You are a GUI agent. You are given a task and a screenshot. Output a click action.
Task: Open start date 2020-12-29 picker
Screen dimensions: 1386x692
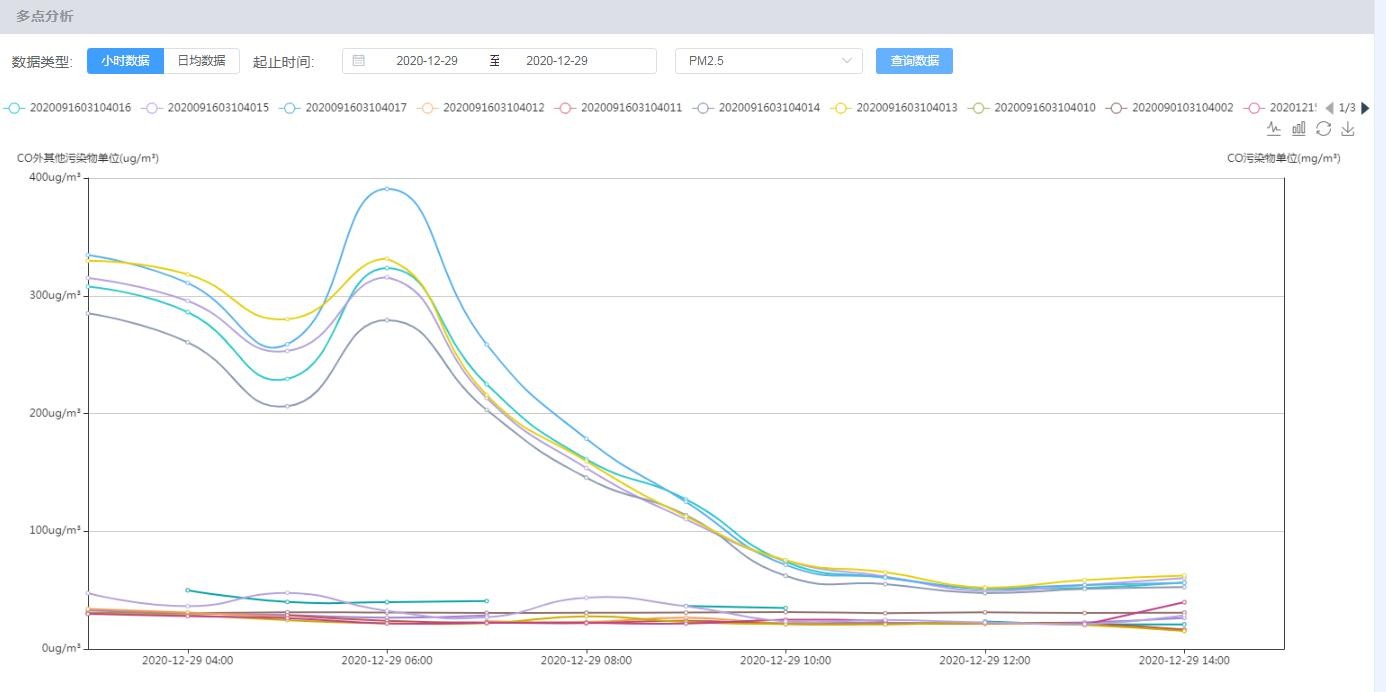427,61
